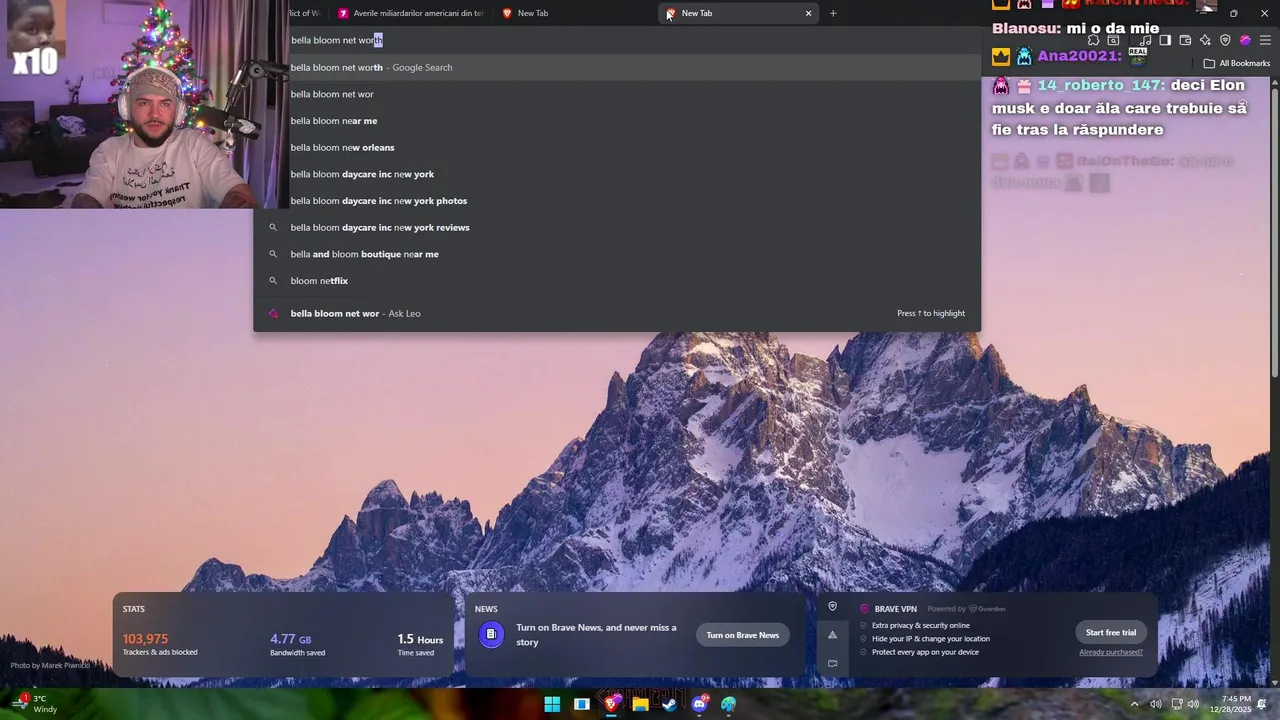The image size is (1280, 720).
Task: Pick 'bella bloom daycare inc new york' suggestion
Action: (617, 174)
